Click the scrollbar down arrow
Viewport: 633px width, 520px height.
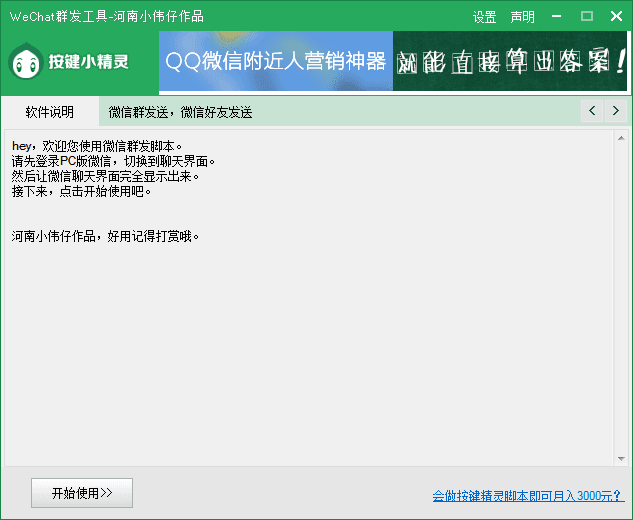pos(621,459)
